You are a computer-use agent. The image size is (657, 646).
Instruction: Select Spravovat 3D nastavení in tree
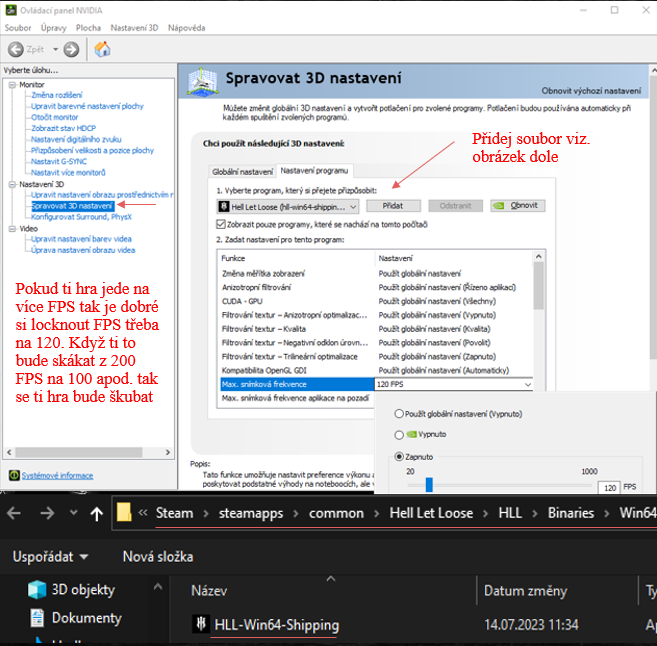(72, 206)
